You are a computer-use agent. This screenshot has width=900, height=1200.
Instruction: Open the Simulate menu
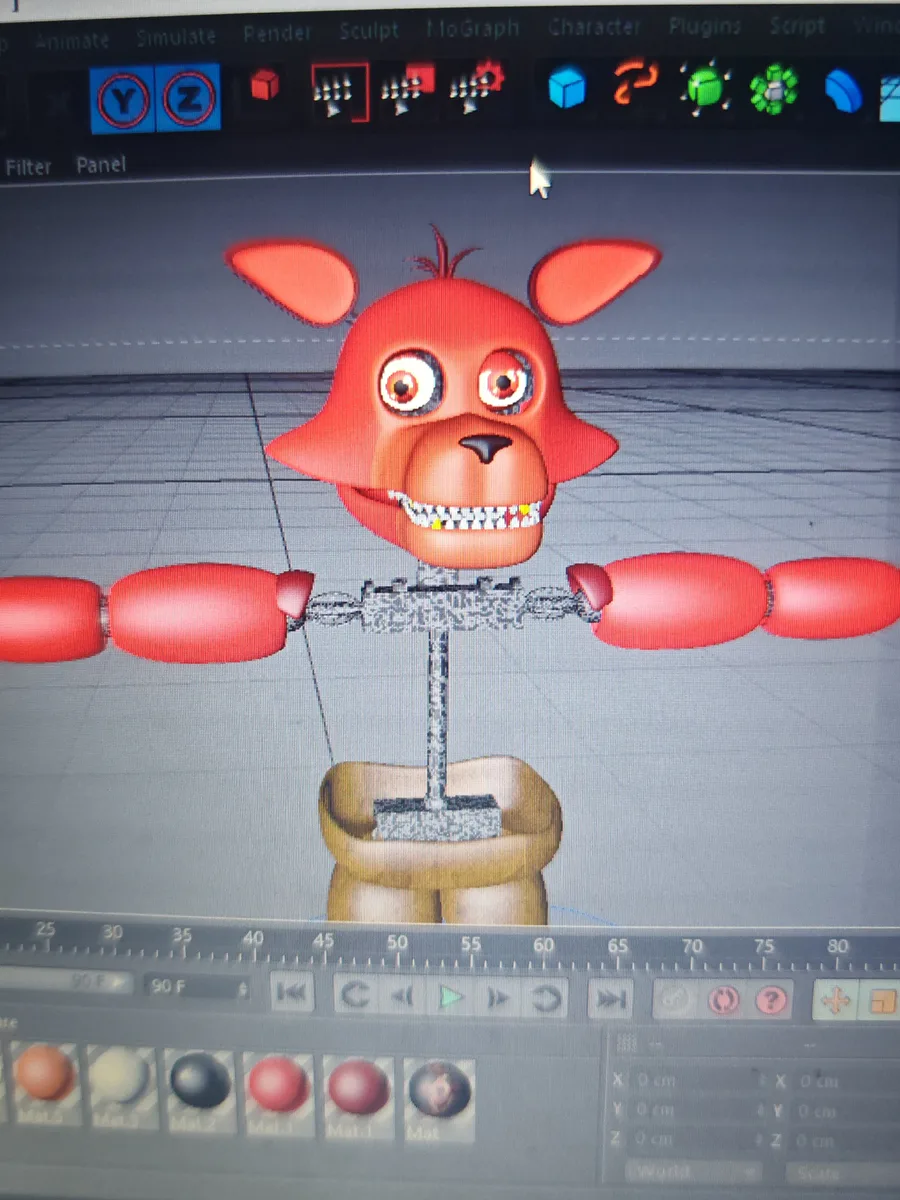tap(176, 36)
